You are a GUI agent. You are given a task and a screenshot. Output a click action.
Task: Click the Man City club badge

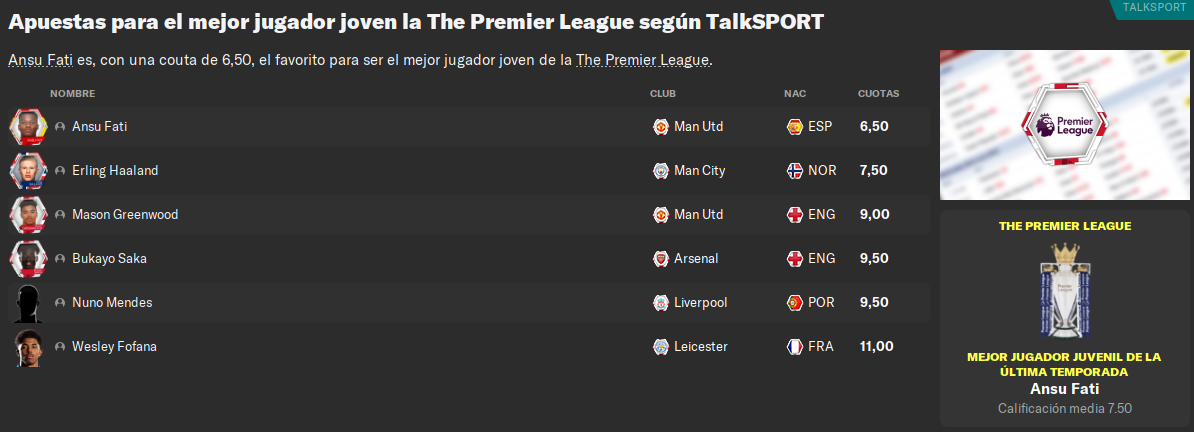click(661, 171)
